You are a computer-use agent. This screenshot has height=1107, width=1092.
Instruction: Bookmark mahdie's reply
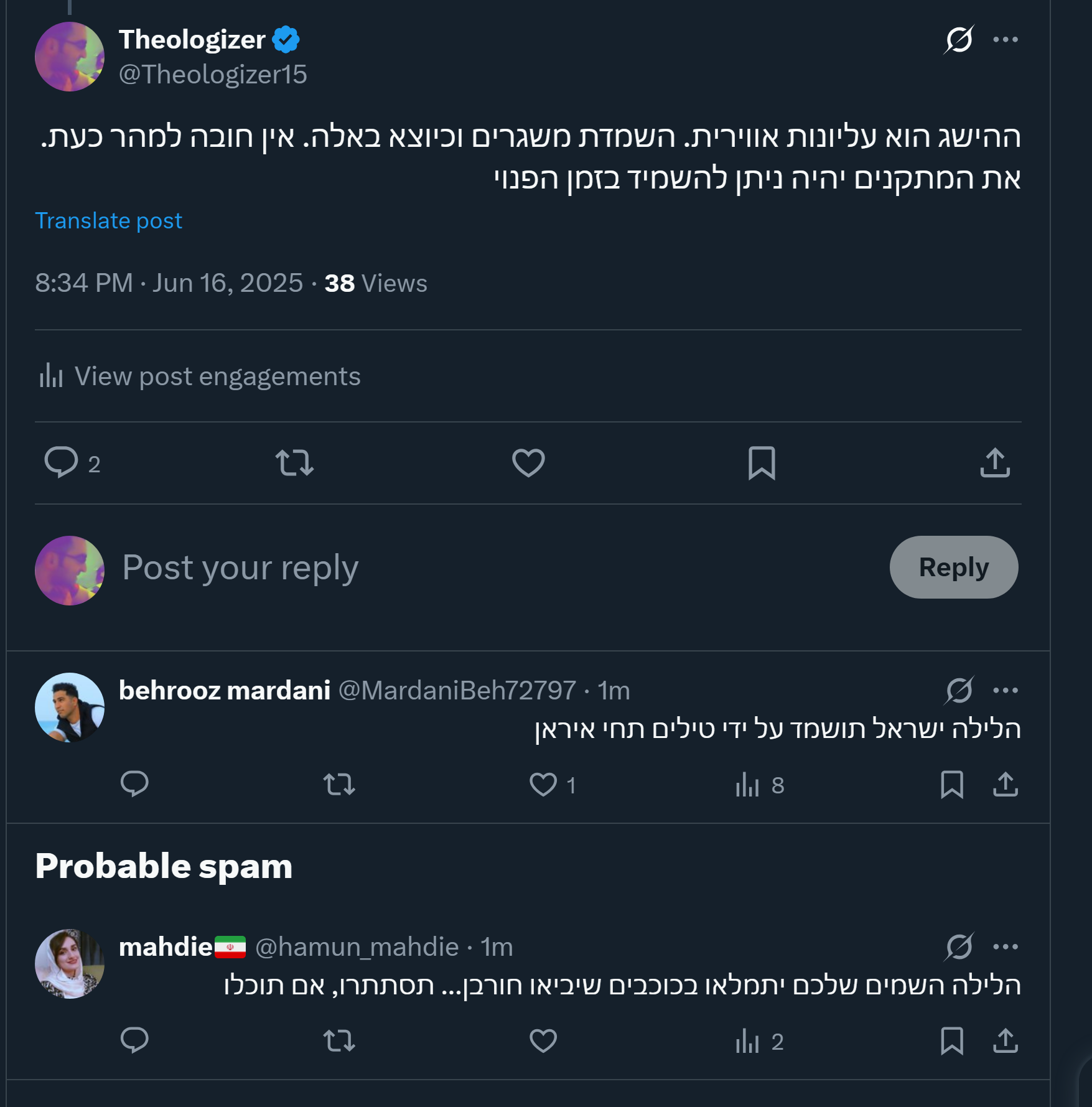(952, 1041)
